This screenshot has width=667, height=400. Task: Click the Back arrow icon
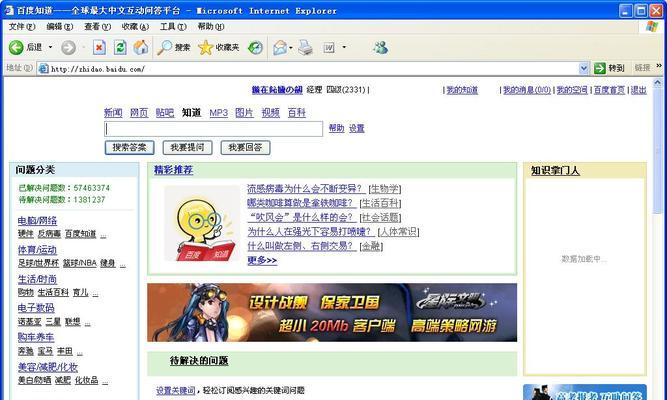tap(16, 47)
